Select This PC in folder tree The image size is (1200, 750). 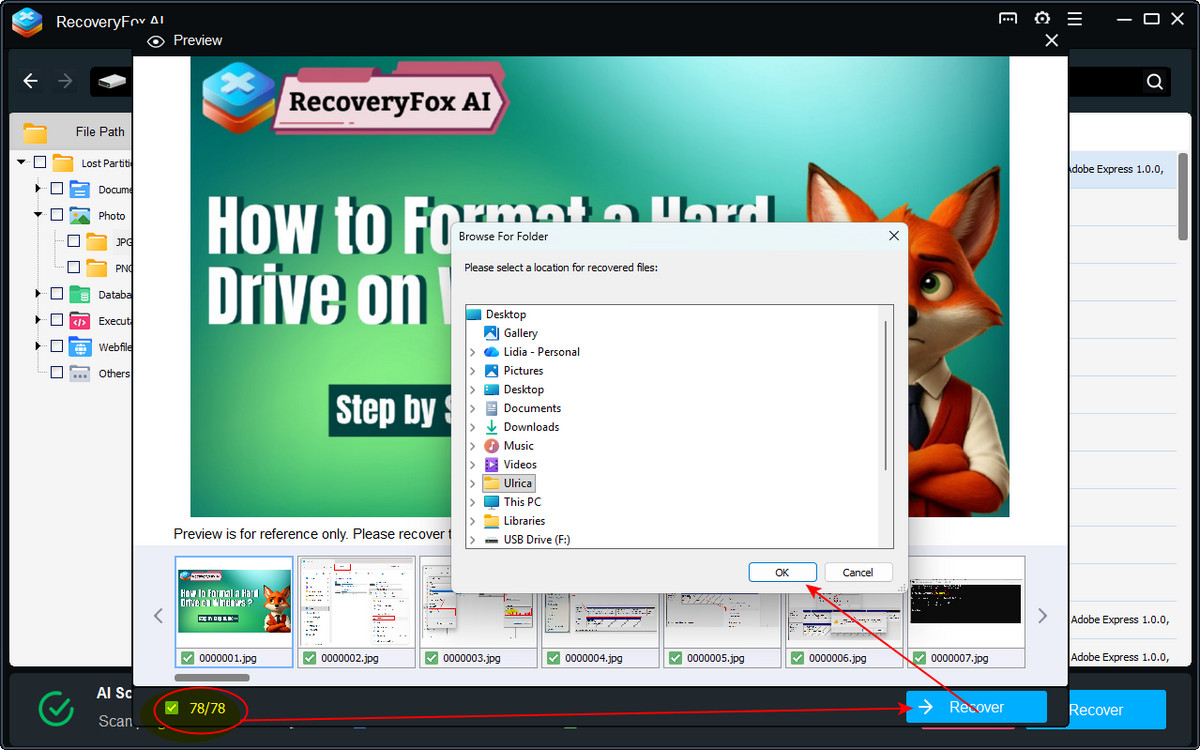pyautogui.click(x=522, y=502)
